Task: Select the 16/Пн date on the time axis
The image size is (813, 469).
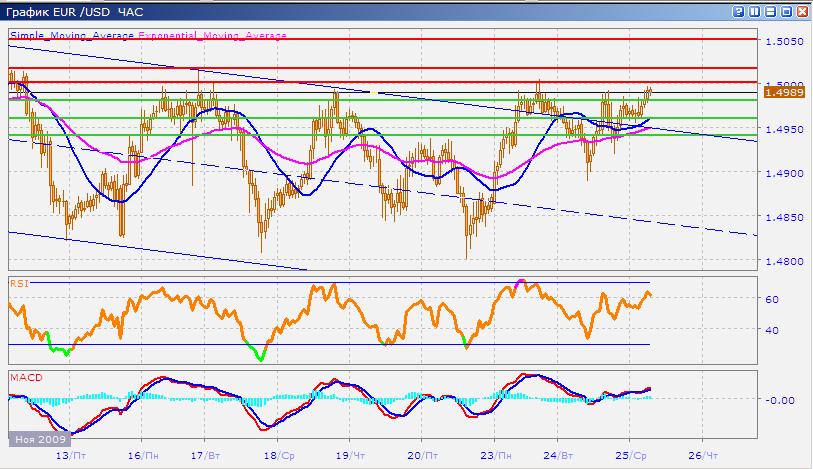Action: [143, 455]
